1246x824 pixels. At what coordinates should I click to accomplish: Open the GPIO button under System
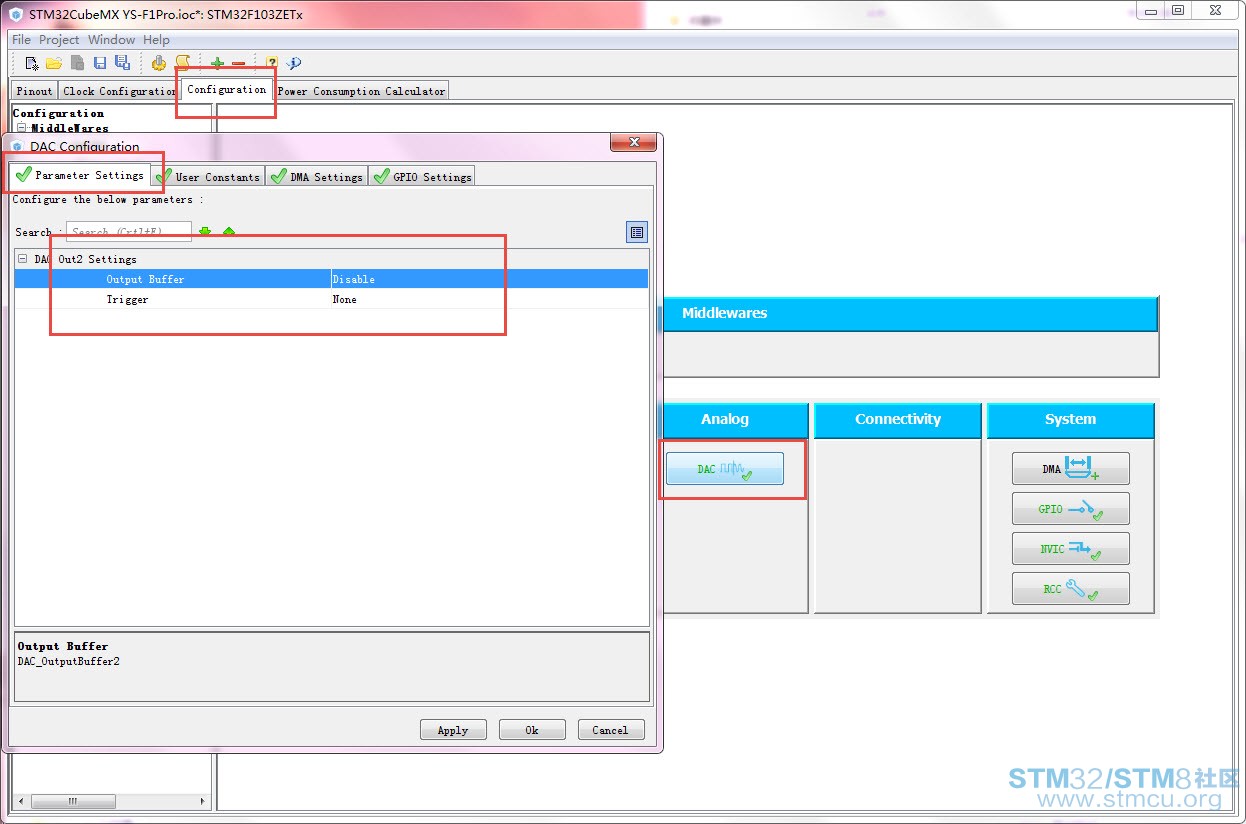1070,508
